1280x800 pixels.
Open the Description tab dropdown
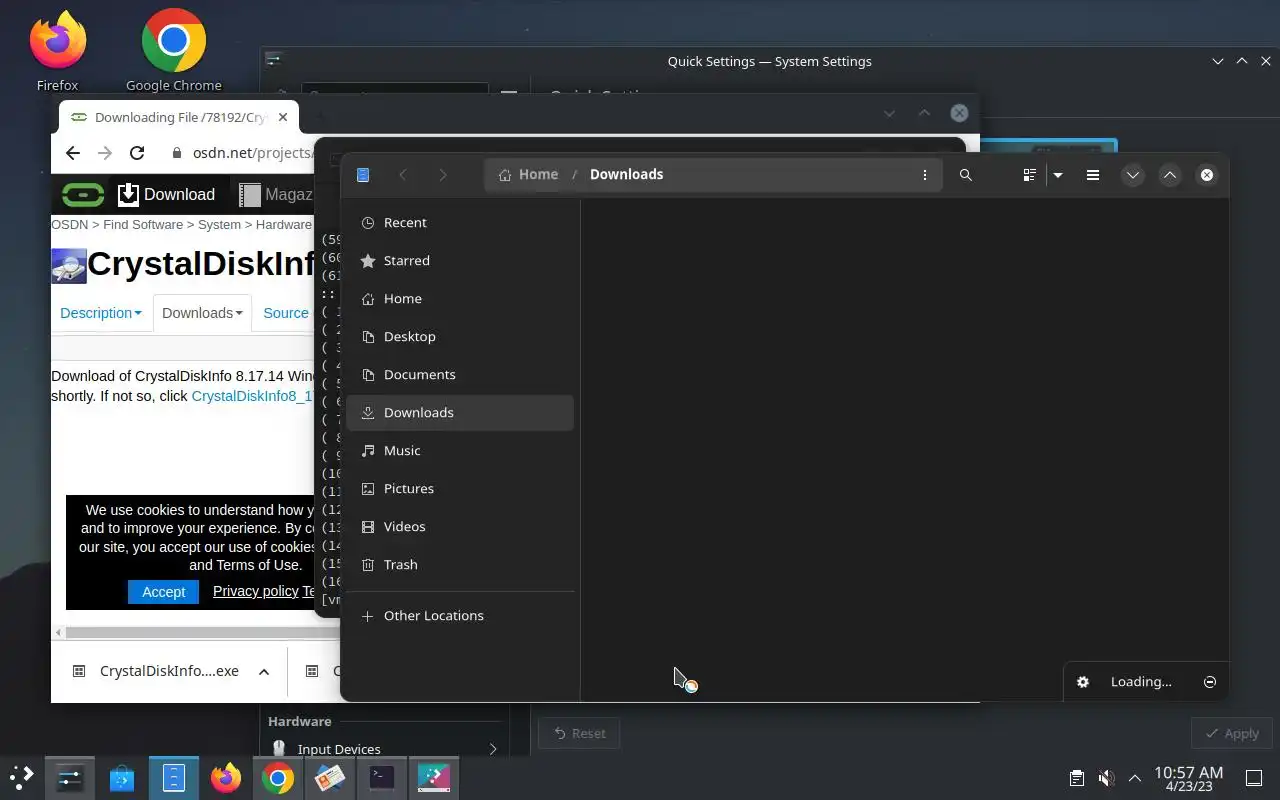click(x=101, y=313)
